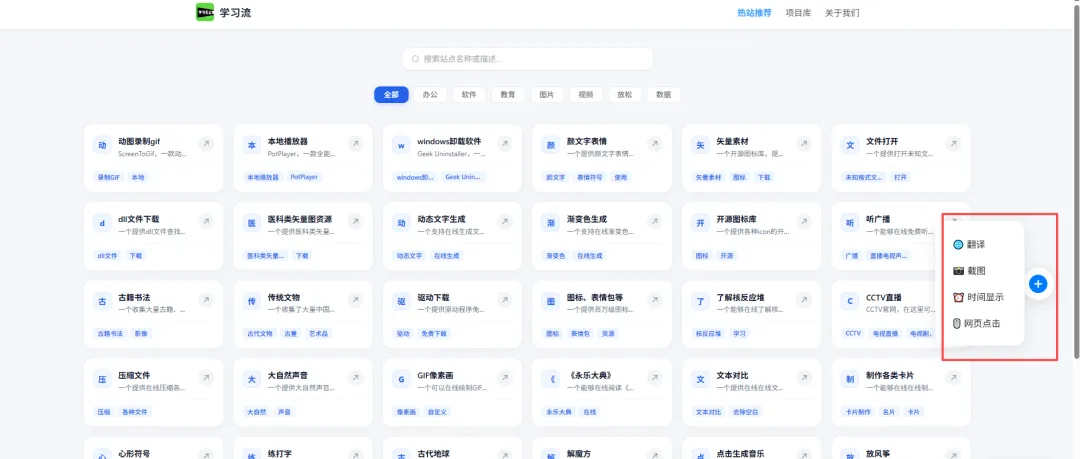The image size is (1080, 459).
Task: Click the arrow icon on 了解核反应堆 card
Action: 804,300
